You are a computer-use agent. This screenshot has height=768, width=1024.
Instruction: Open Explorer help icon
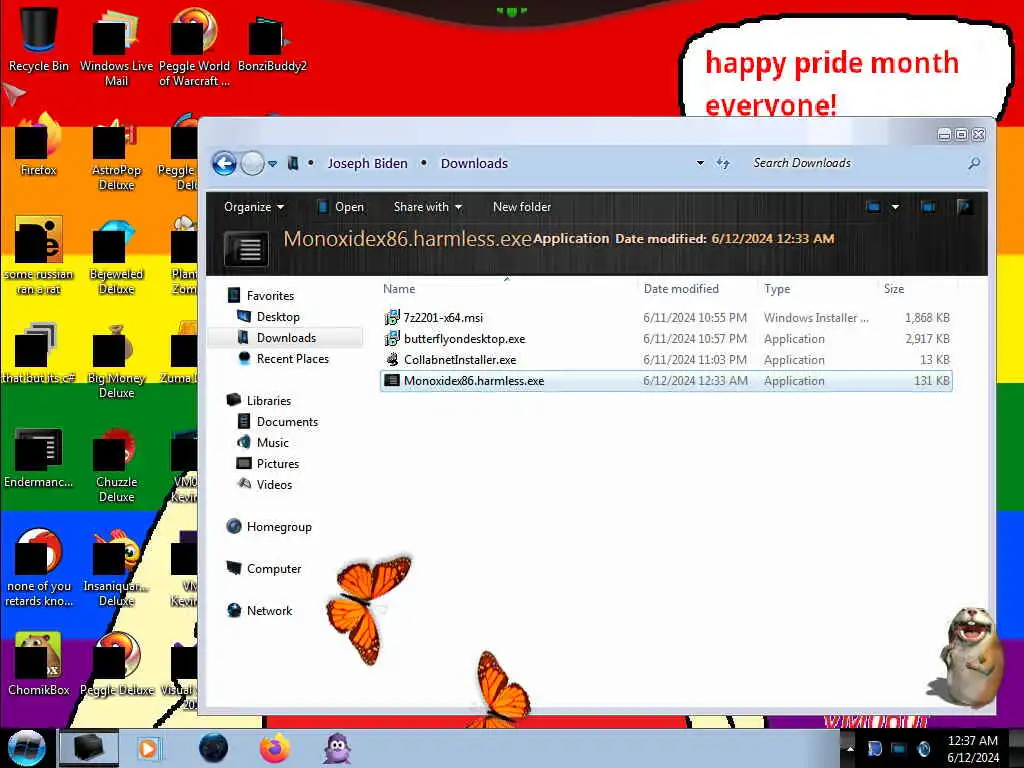pyautogui.click(x=965, y=207)
